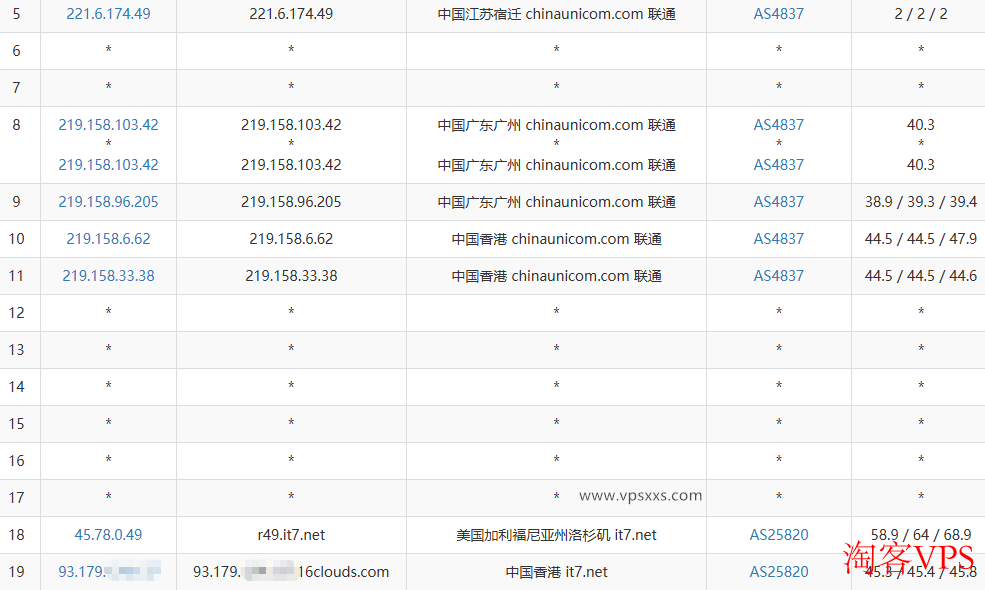Click the upper AS4837 link in hop 8

778,125
